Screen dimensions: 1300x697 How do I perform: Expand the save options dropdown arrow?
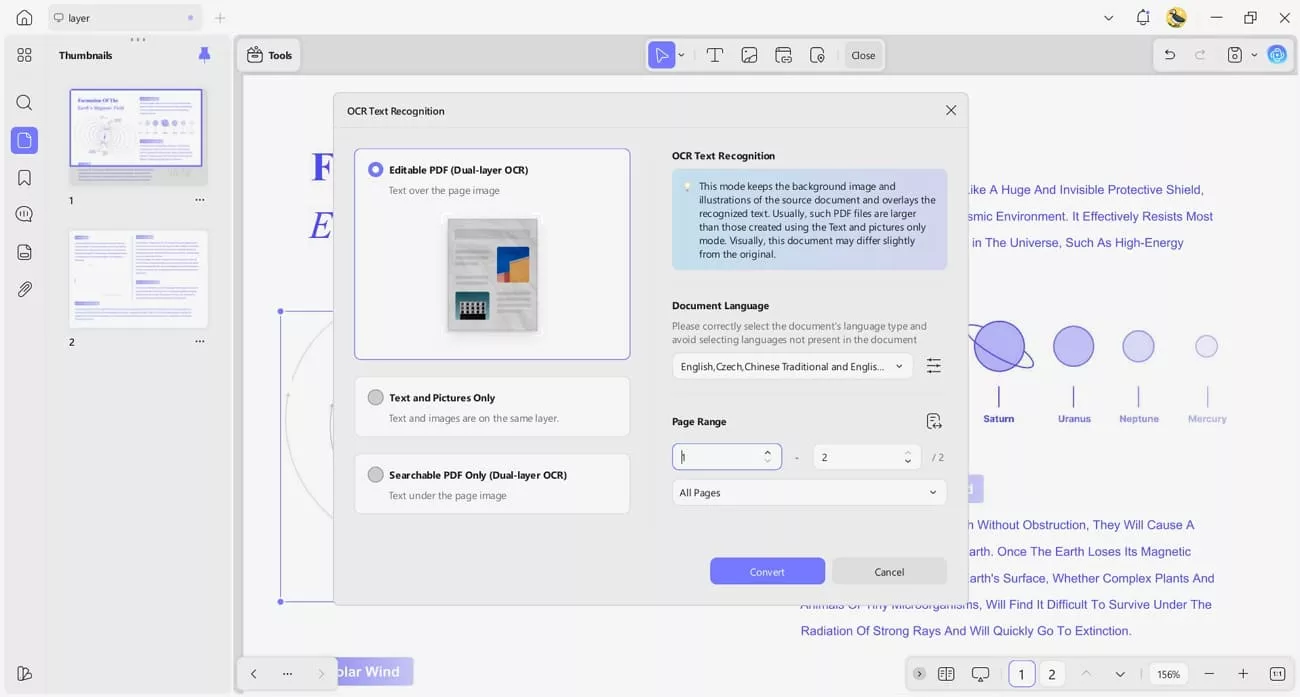[x=1254, y=55]
